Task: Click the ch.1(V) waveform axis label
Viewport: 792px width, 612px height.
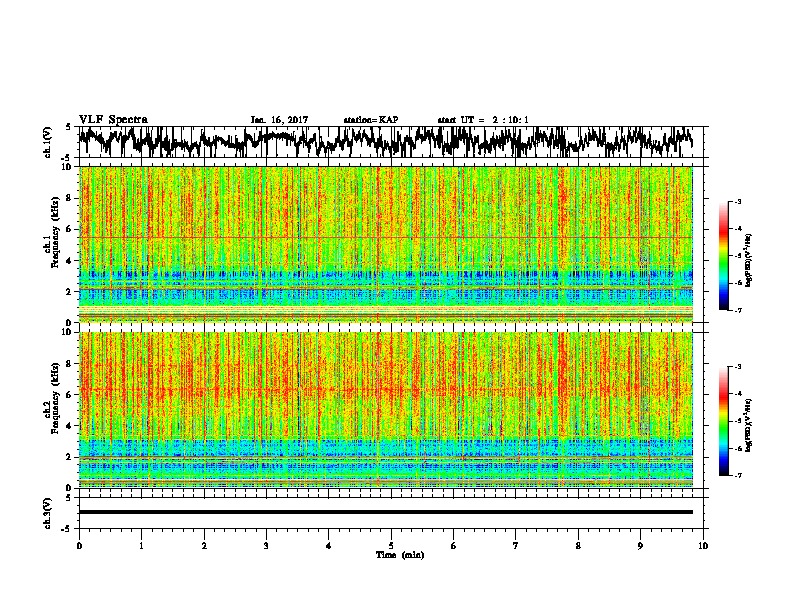Action: point(48,142)
